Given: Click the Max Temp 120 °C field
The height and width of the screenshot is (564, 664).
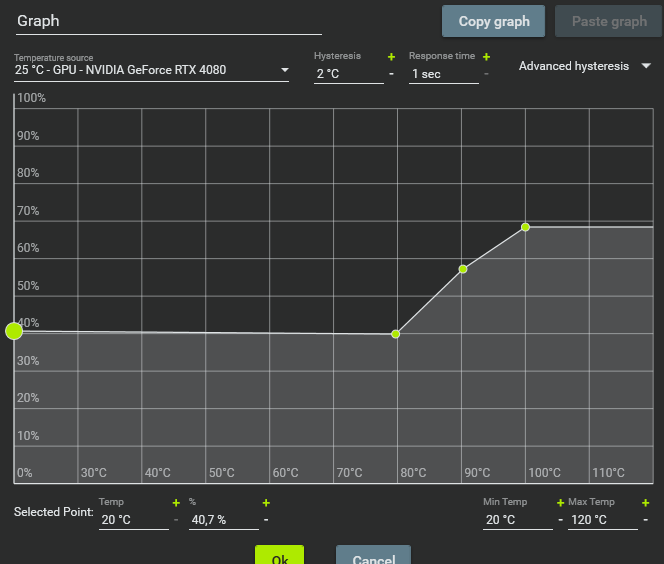Looking at the screenshot, I should [x=601, y=520].
